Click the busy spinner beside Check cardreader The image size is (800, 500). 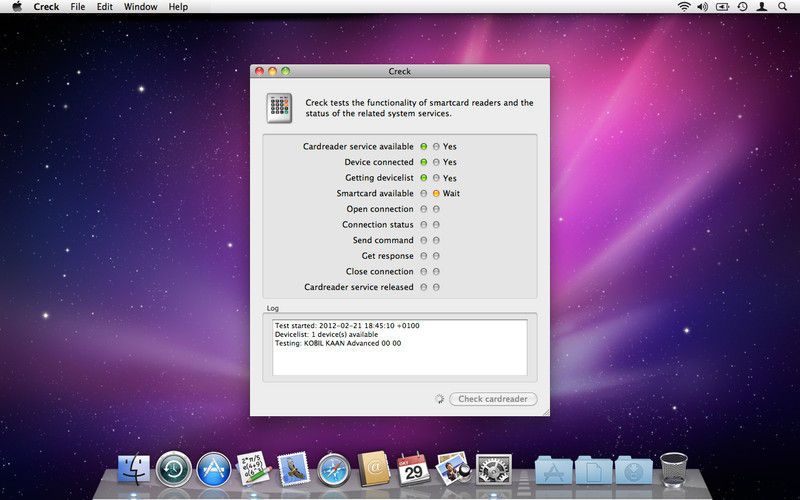click(439, 399)
